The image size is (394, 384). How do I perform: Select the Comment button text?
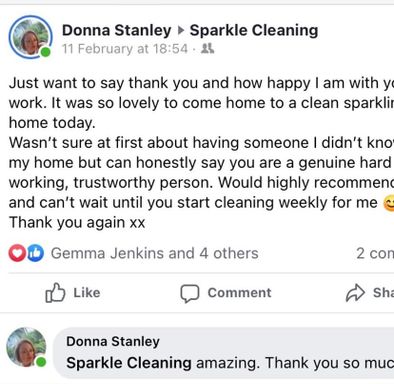239,293
